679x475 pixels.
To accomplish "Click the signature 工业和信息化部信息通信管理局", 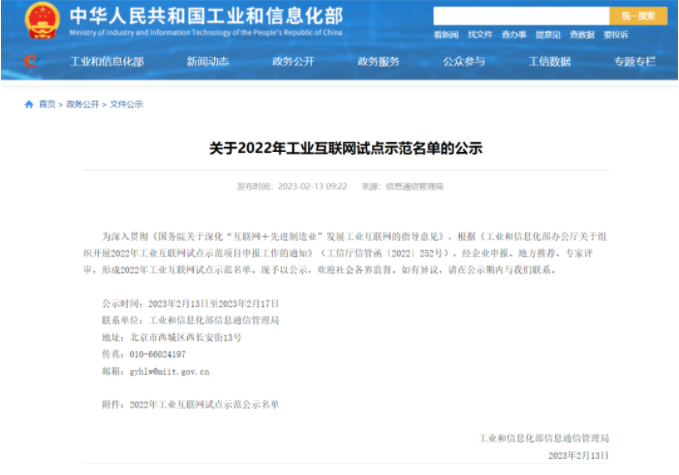I will (544, 439).
